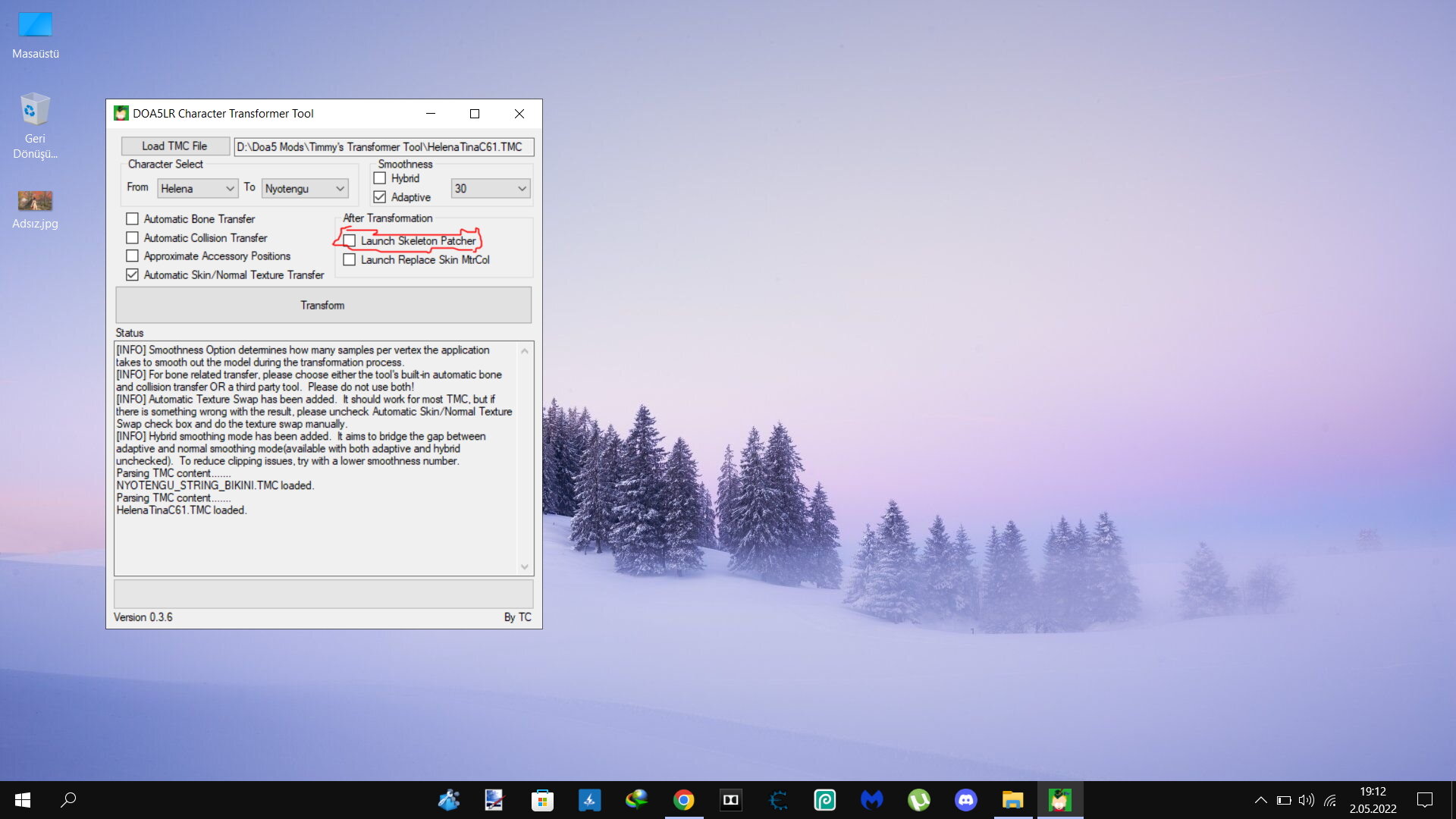Tick the Launch Skeleton Patcher checkbox
The height and width of the screenshot is (819, 1456).
(350, 241)
